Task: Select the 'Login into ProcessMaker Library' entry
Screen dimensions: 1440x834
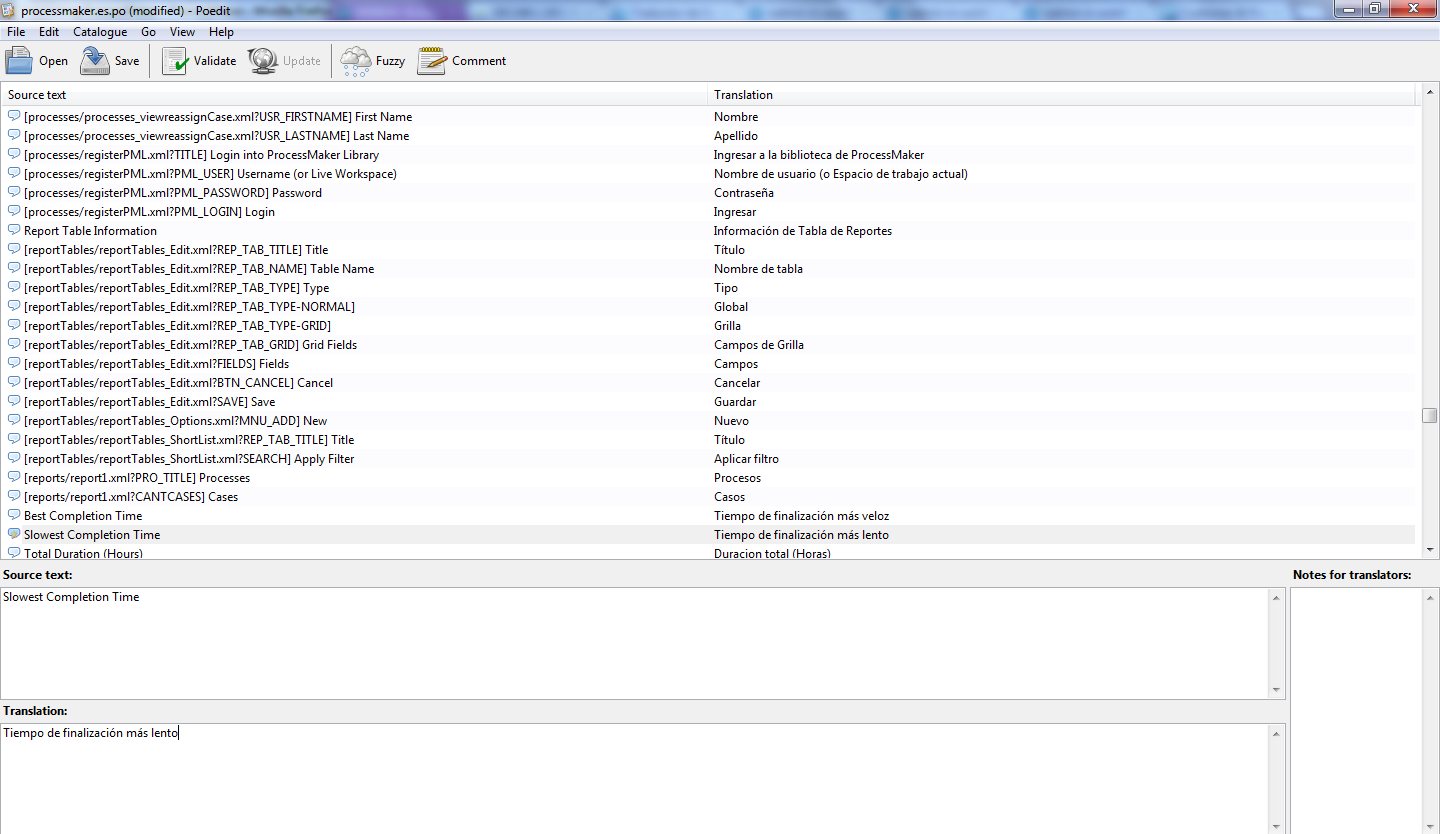Action: (201, 155)
